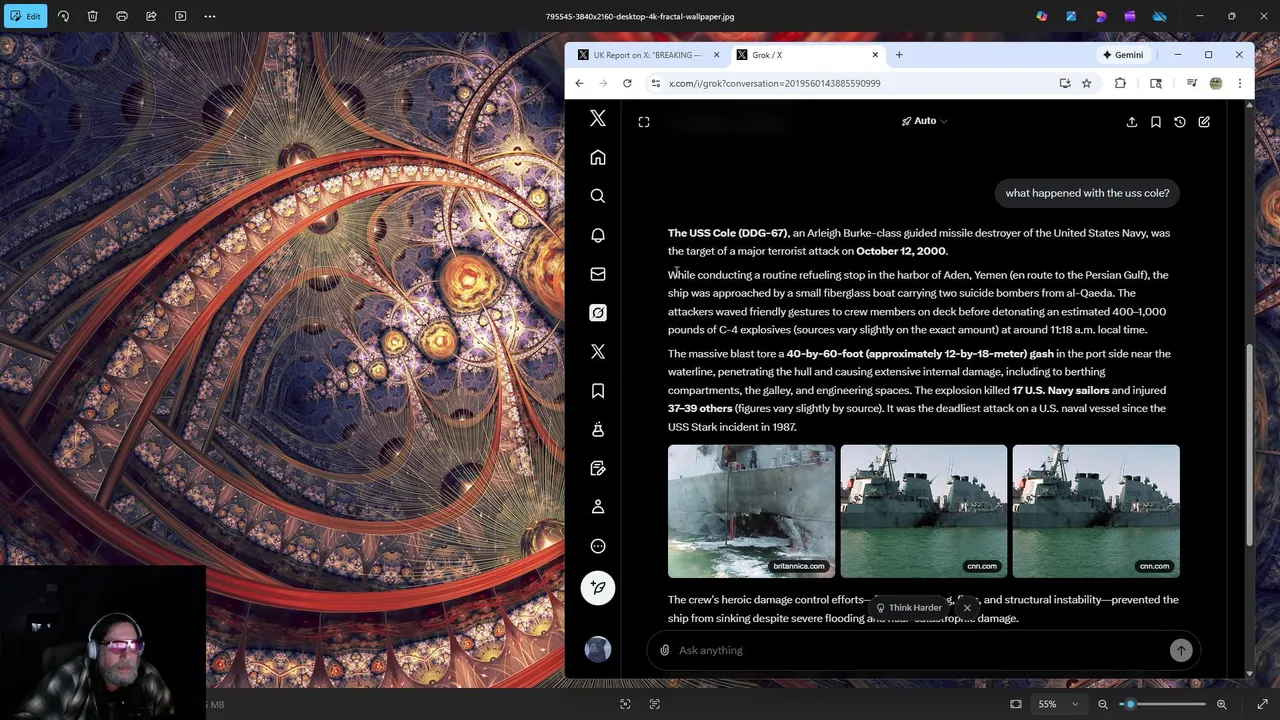Open the account avatar at sidebar bottom

click(598, 650)
